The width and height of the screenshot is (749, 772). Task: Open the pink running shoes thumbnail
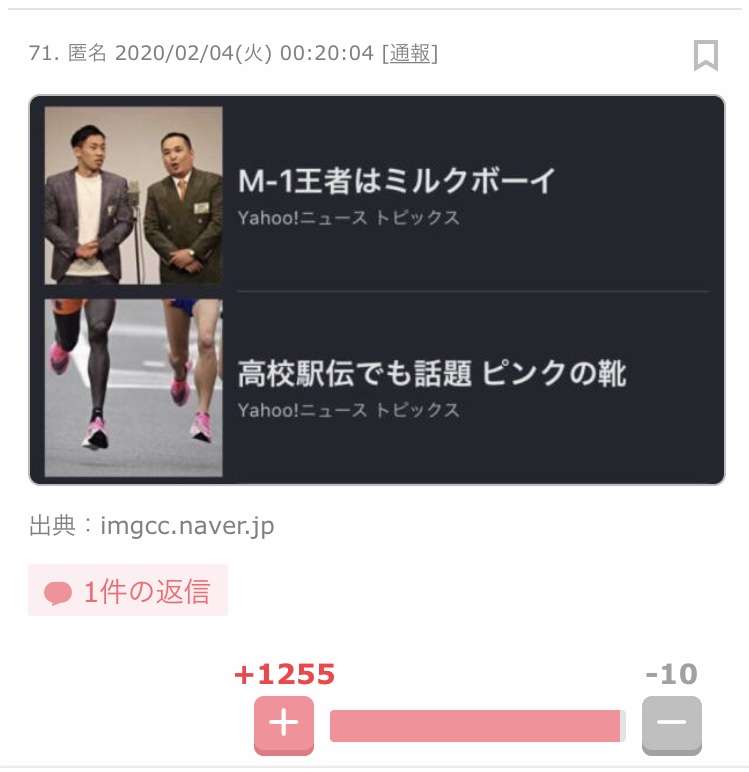[134, 387]
